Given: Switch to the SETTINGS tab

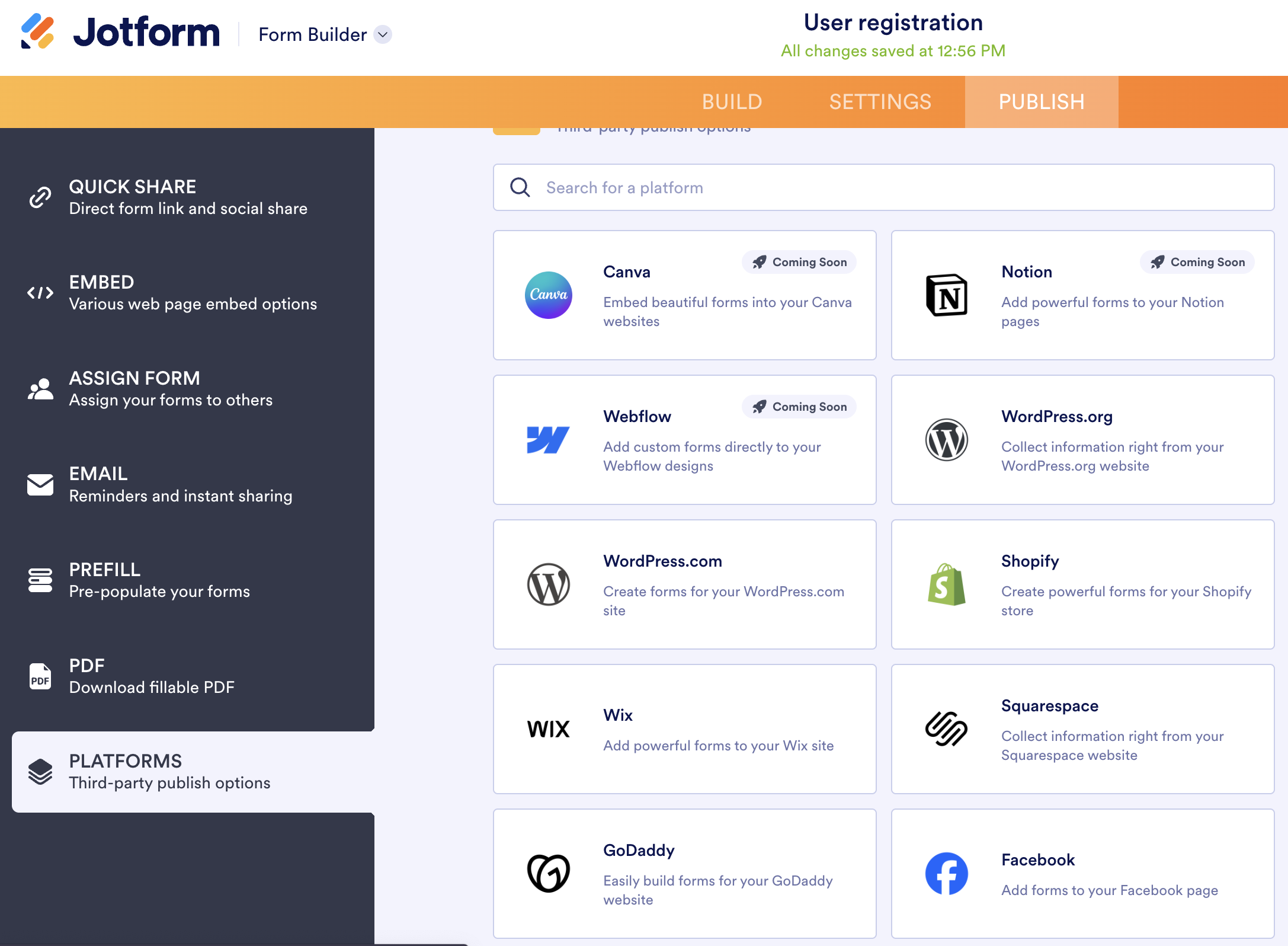Looking at the screenshot, I should click(880, 102).
